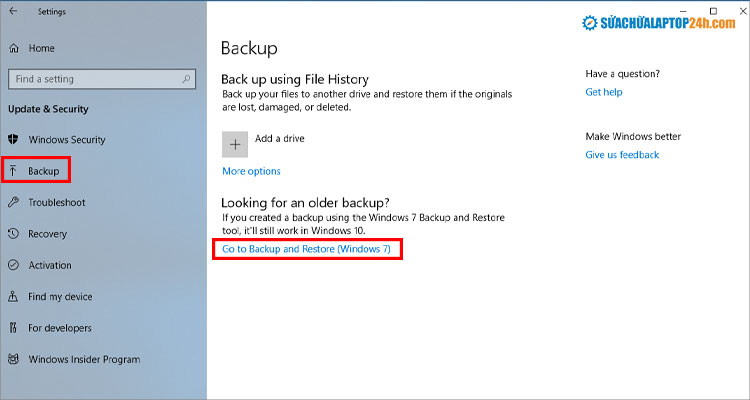The width and height of the screenshot is (750, 400).
Task: Open For developers settings page
Action: [59, 328]
